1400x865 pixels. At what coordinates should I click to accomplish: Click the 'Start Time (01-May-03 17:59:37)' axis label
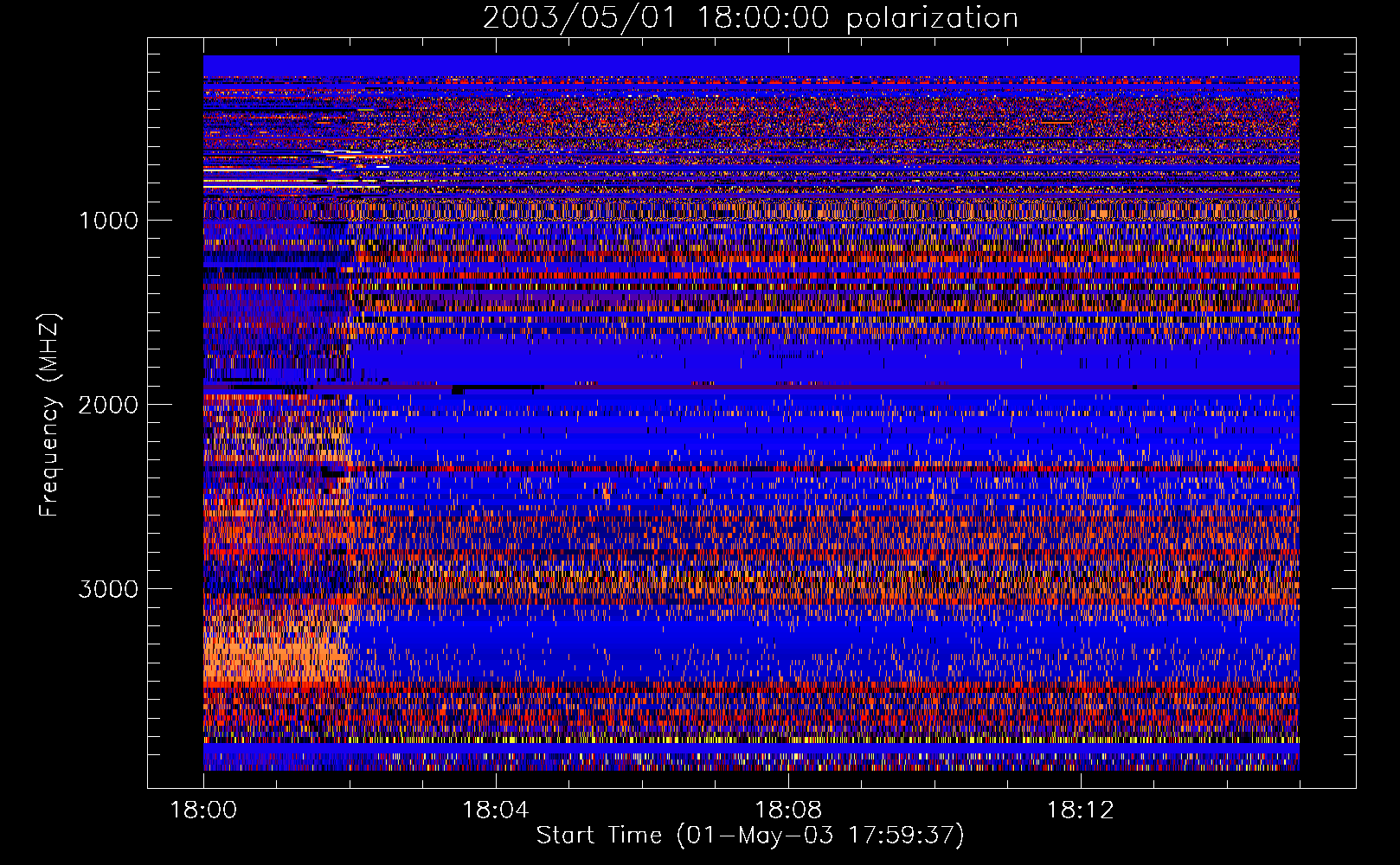pyautogui.click(x=750, y=836)
